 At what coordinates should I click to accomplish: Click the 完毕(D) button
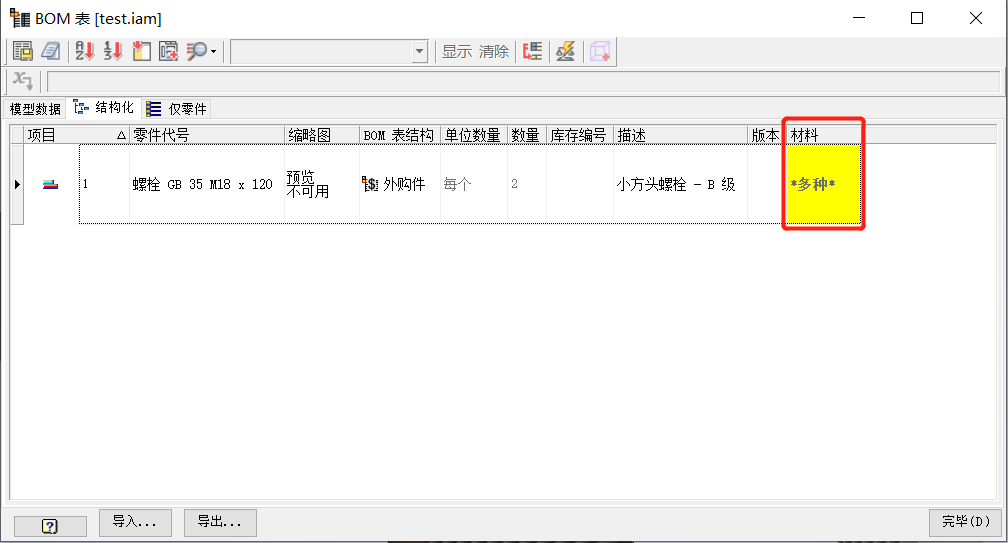click(966, 522)
